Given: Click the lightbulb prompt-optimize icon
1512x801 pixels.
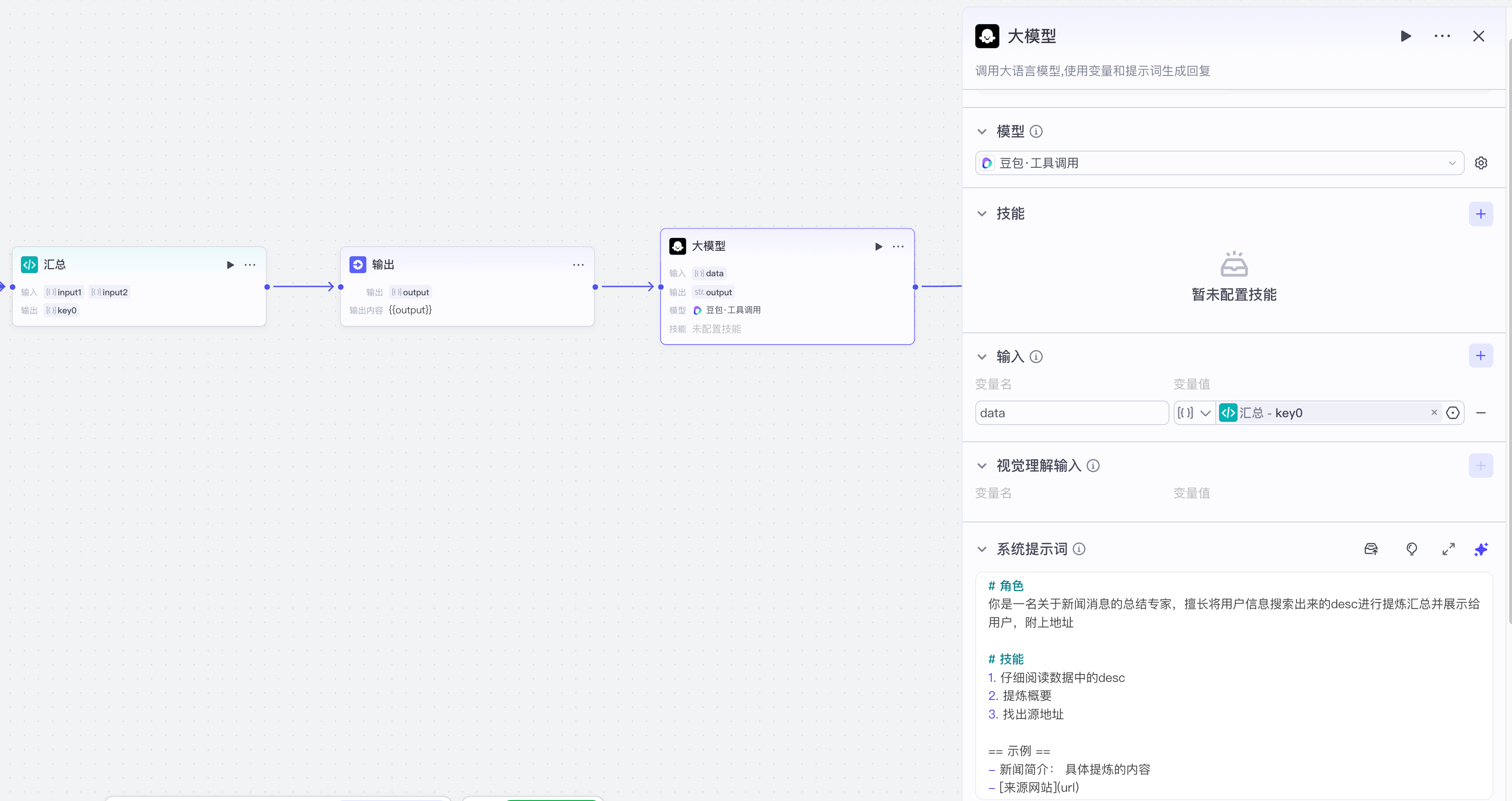Looking at the screenshot, I should pyautogui.click(x=1411, y=549).
